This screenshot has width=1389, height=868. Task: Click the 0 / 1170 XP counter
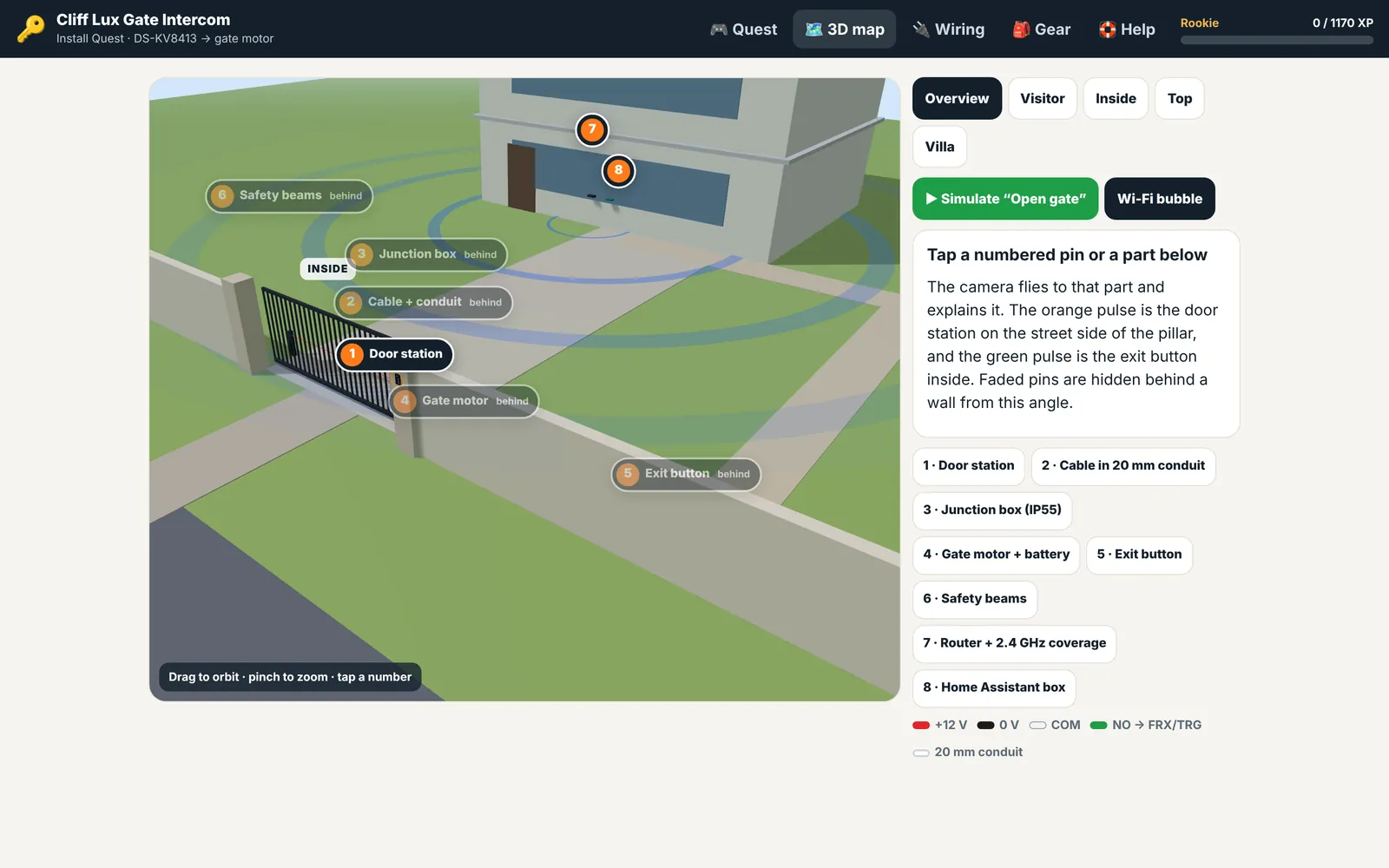pos(1342,23)
